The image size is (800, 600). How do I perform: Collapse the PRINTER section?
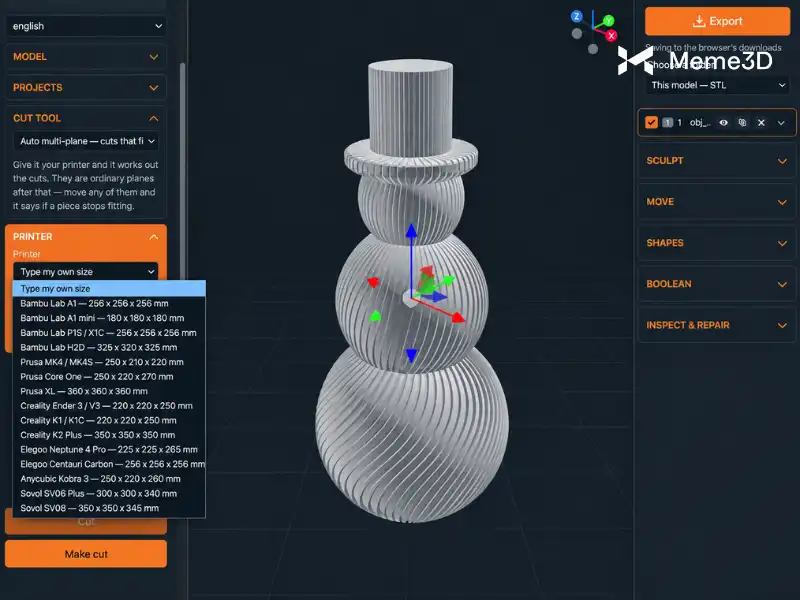(x=86, y=237)
